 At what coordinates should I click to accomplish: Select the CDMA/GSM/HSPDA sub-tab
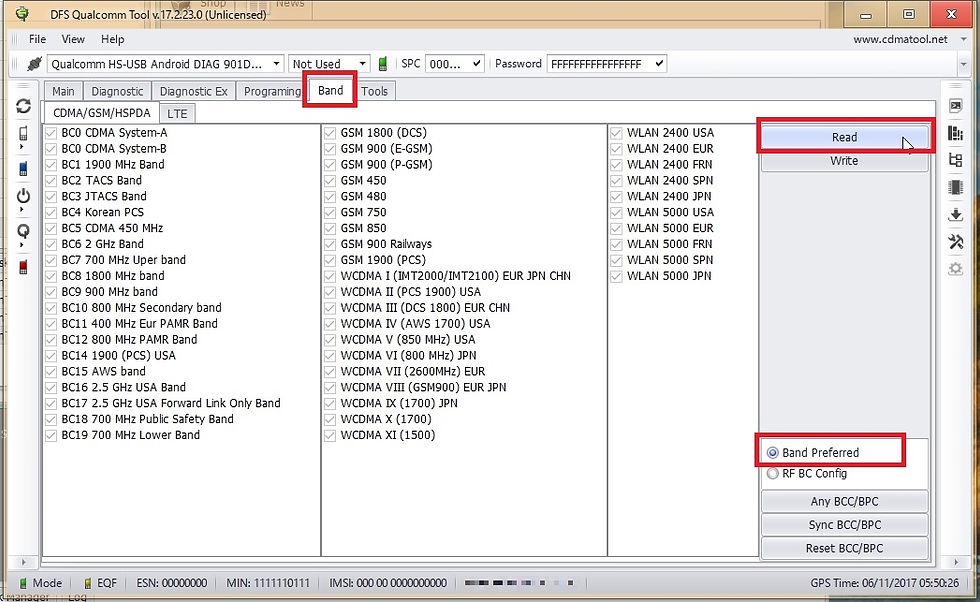[x=102, y=113]
